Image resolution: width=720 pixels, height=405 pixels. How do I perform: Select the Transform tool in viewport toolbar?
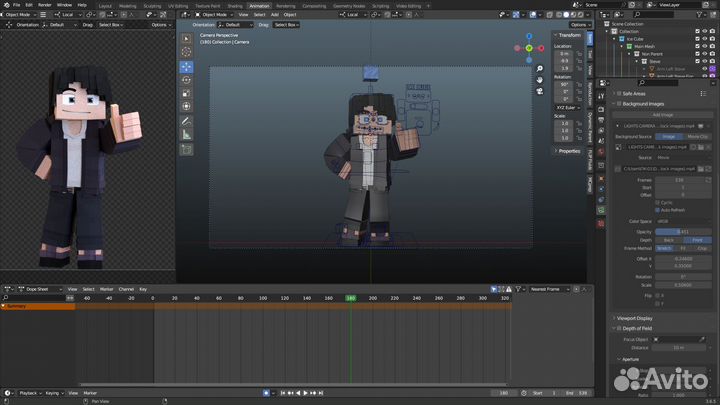(186, 107)
